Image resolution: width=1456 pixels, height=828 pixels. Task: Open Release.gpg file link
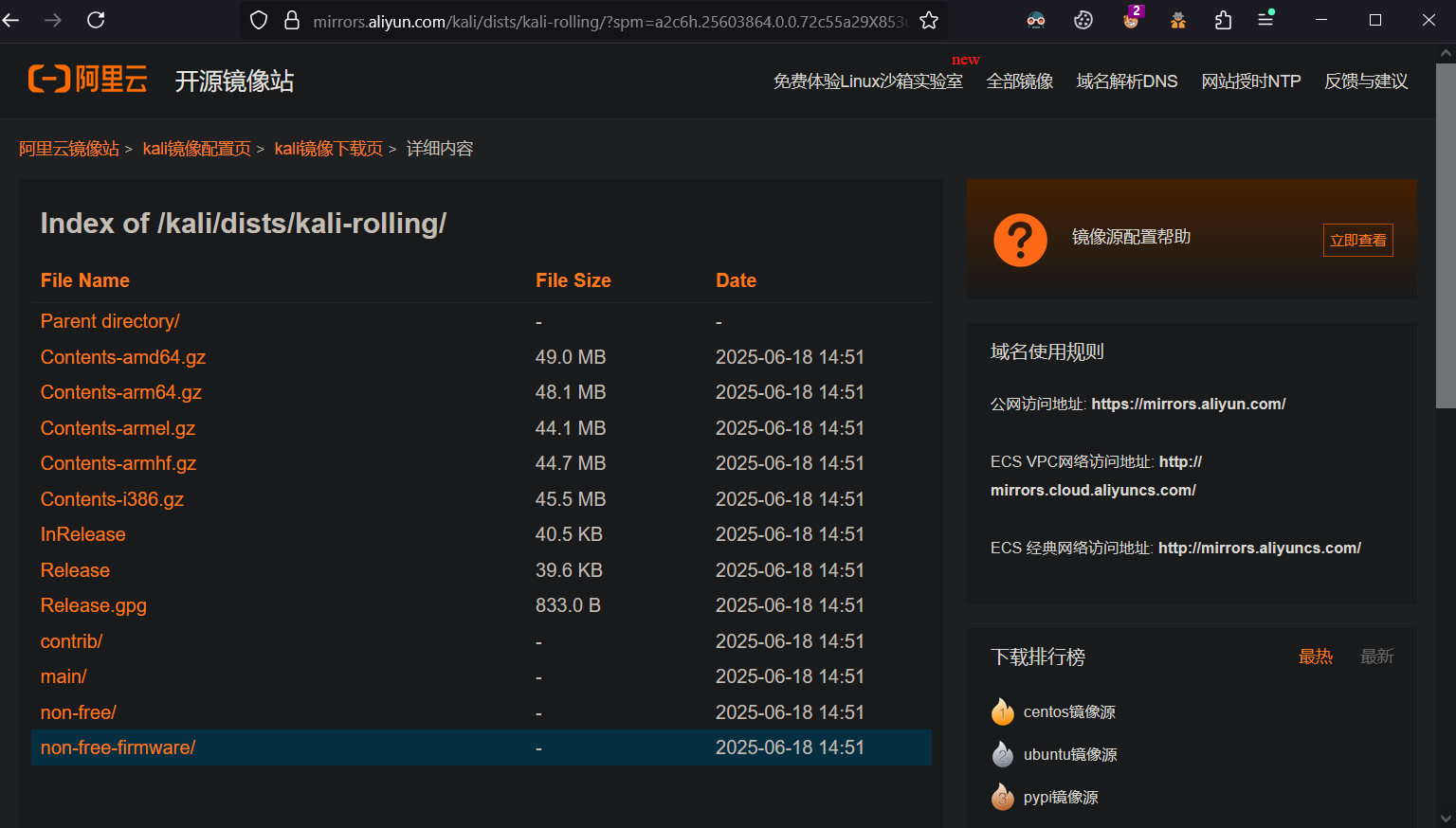pyautogui.click(x=94, y=605)
